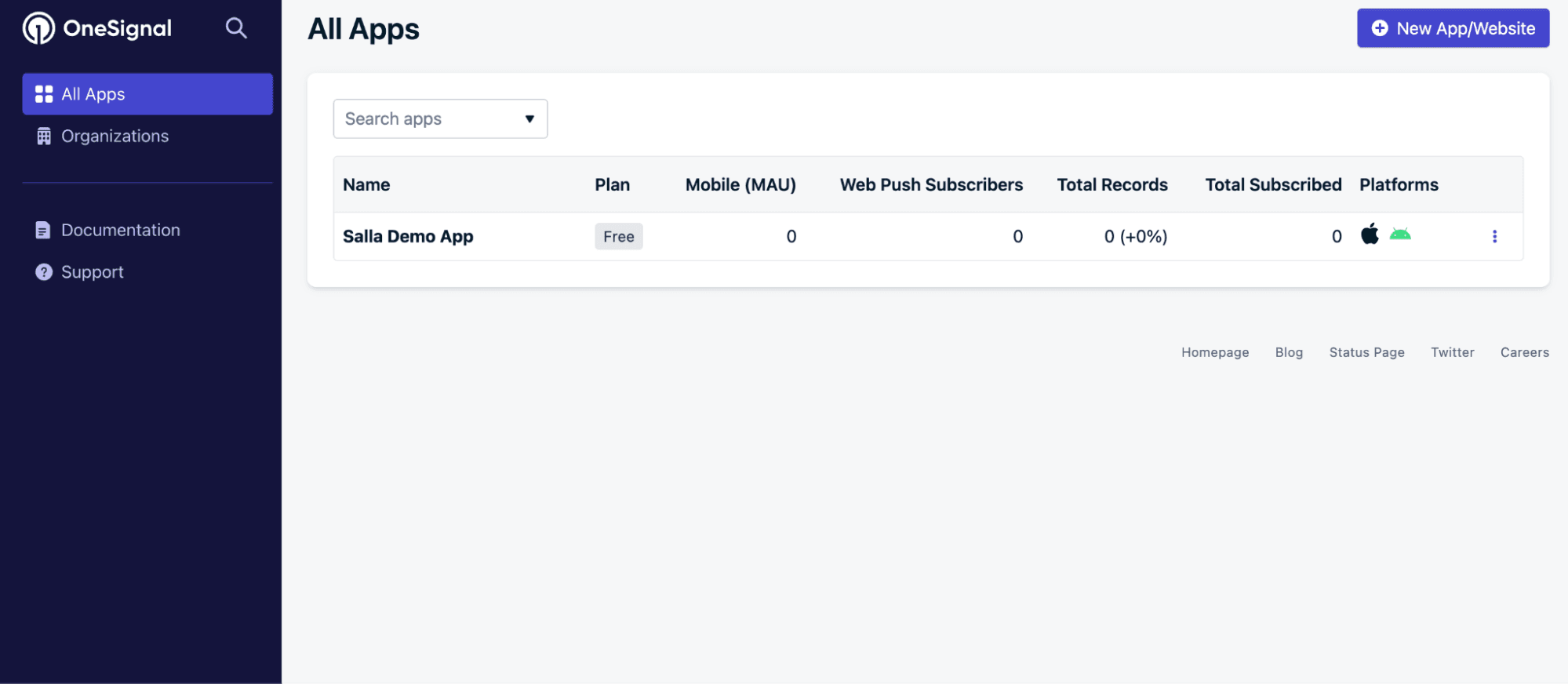Click the Organizations building icon

pyautogui.click(x=44, y=136)
